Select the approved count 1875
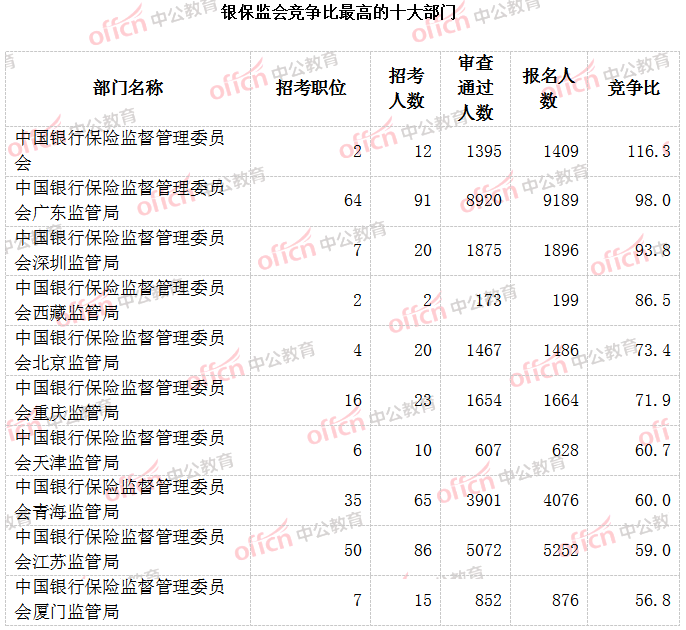This screenshot has width=686, height=630. [x=484, y=250]
